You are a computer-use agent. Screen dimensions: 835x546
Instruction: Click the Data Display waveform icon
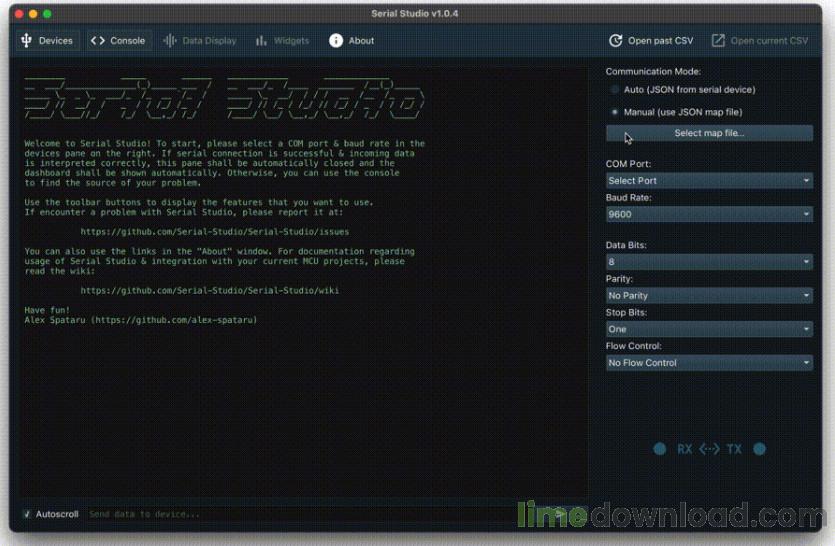pyautogui.click(x=170, y=40)
